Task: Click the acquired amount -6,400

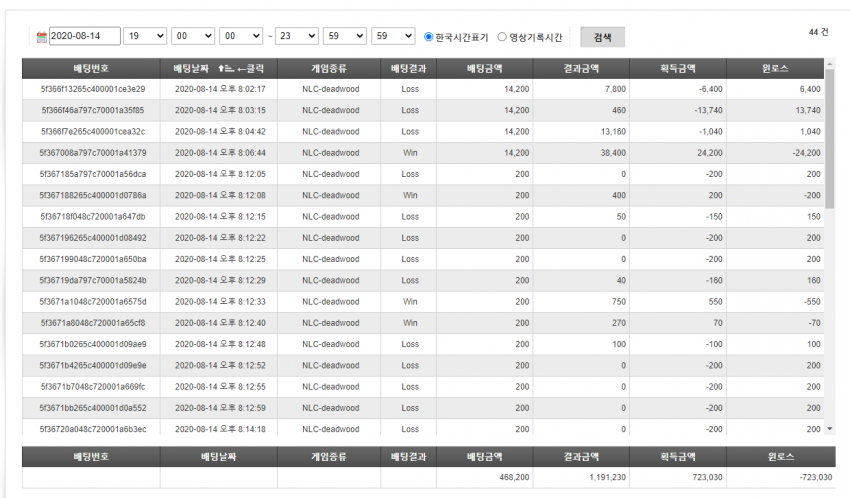Action: [x=711, y=89]
